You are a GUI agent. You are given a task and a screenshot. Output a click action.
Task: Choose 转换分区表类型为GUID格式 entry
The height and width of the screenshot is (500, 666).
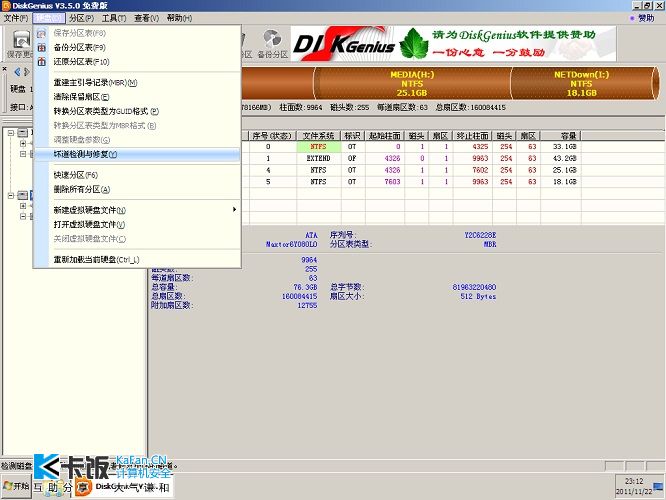coord(106,111)
